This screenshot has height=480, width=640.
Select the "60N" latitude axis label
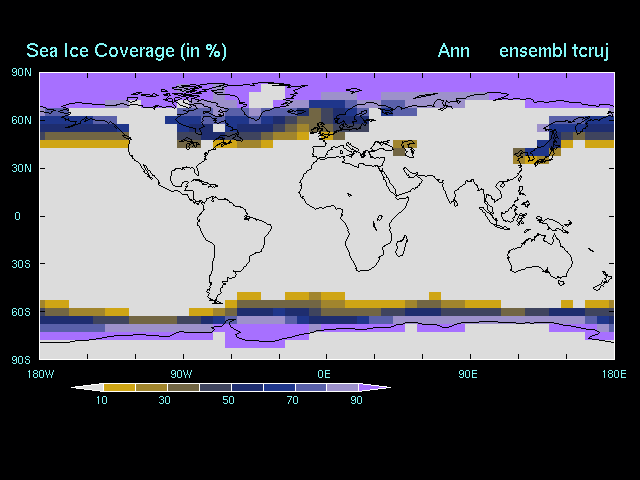point(22,120)
